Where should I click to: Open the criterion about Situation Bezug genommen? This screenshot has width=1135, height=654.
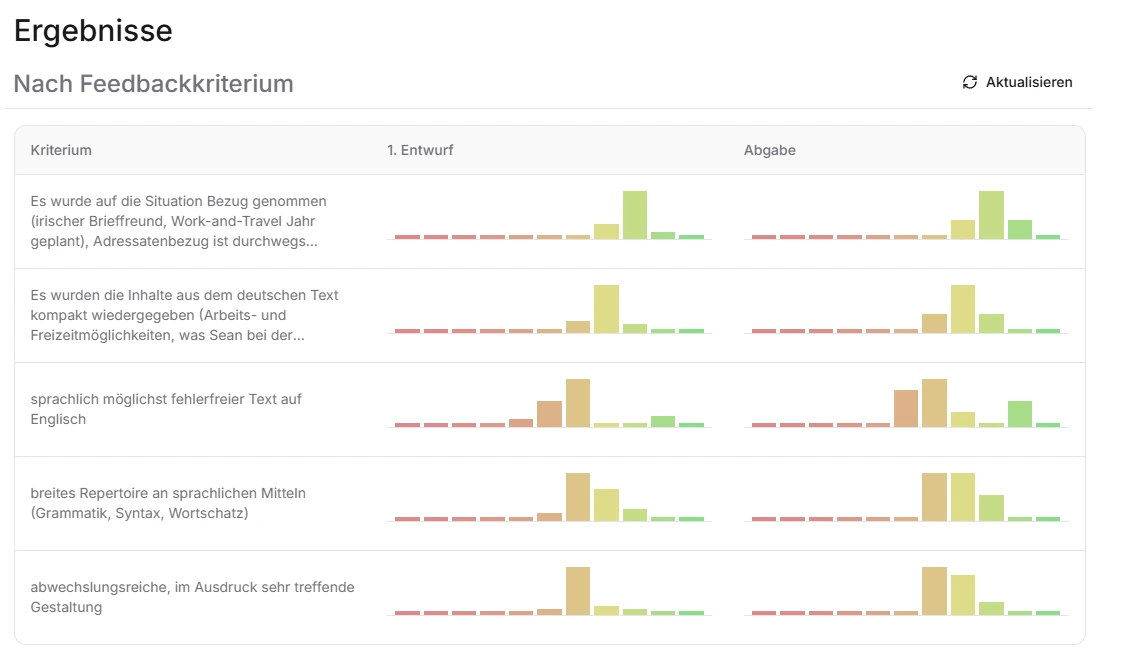click(x=179, y=221)
